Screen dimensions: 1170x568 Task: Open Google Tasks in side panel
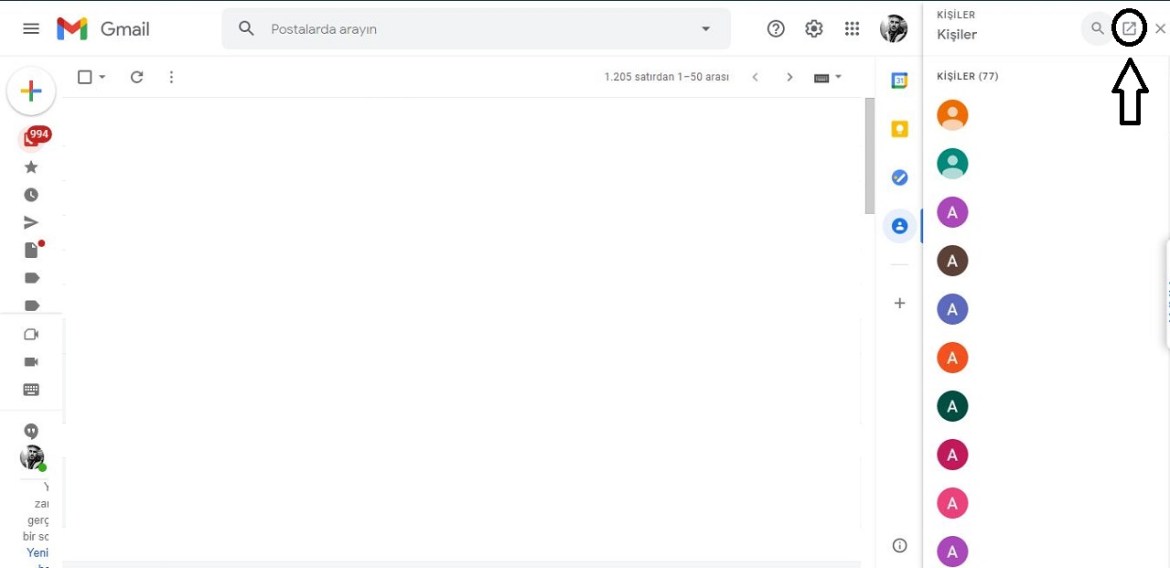pos(899,177)
